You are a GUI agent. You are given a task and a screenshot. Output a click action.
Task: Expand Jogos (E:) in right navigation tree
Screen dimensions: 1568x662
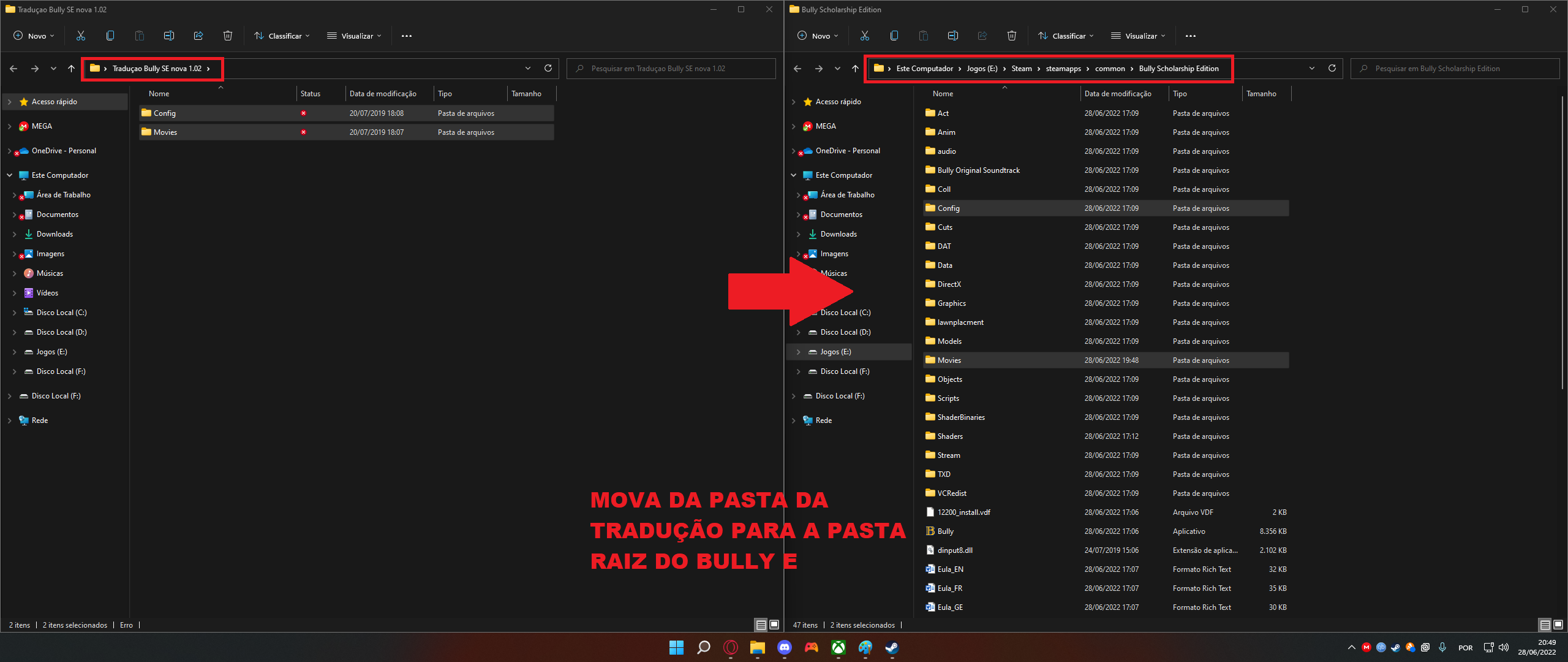[798, 352]
